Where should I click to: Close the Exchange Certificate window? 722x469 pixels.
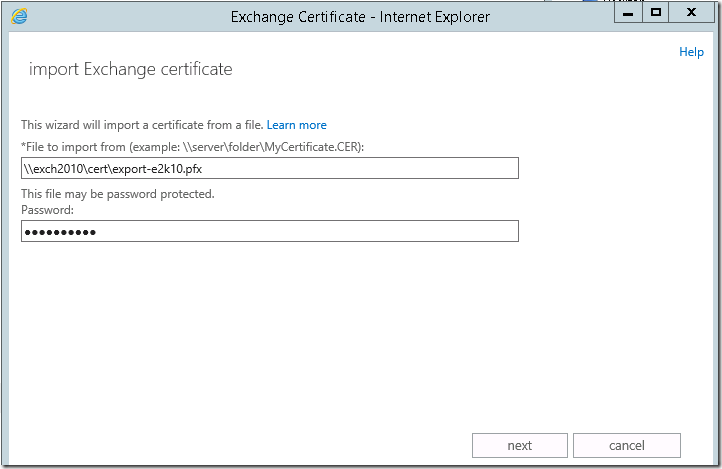tap(691, 13)
